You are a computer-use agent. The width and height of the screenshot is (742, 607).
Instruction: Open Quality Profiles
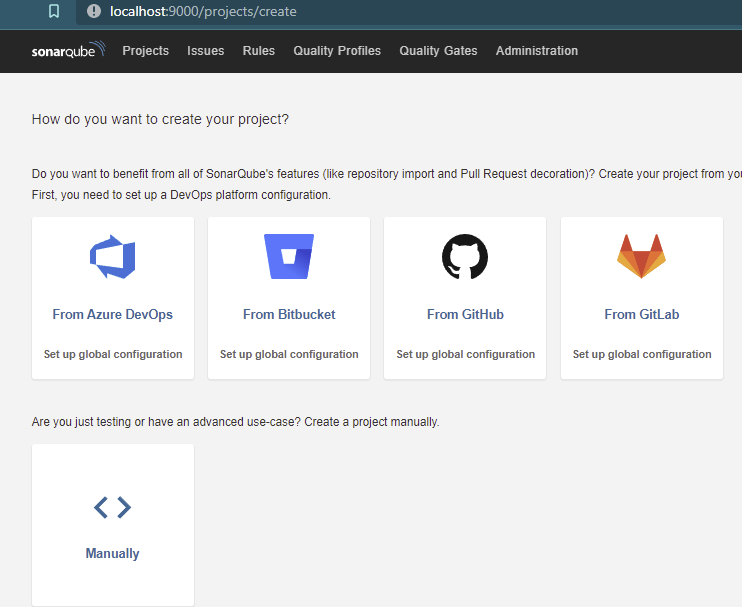337,51
